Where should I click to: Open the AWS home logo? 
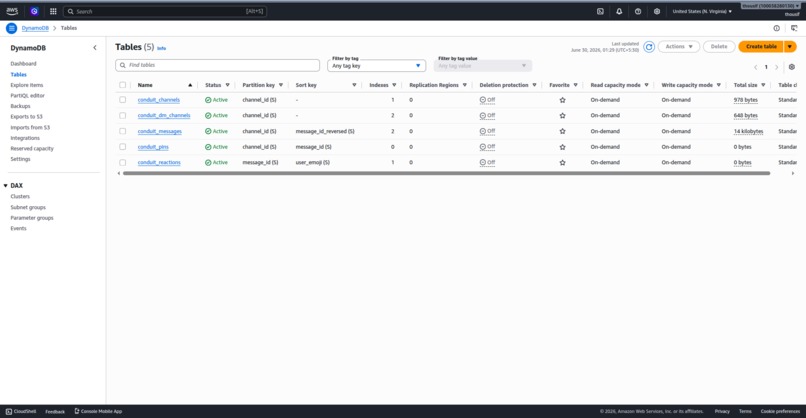point(12,11)
